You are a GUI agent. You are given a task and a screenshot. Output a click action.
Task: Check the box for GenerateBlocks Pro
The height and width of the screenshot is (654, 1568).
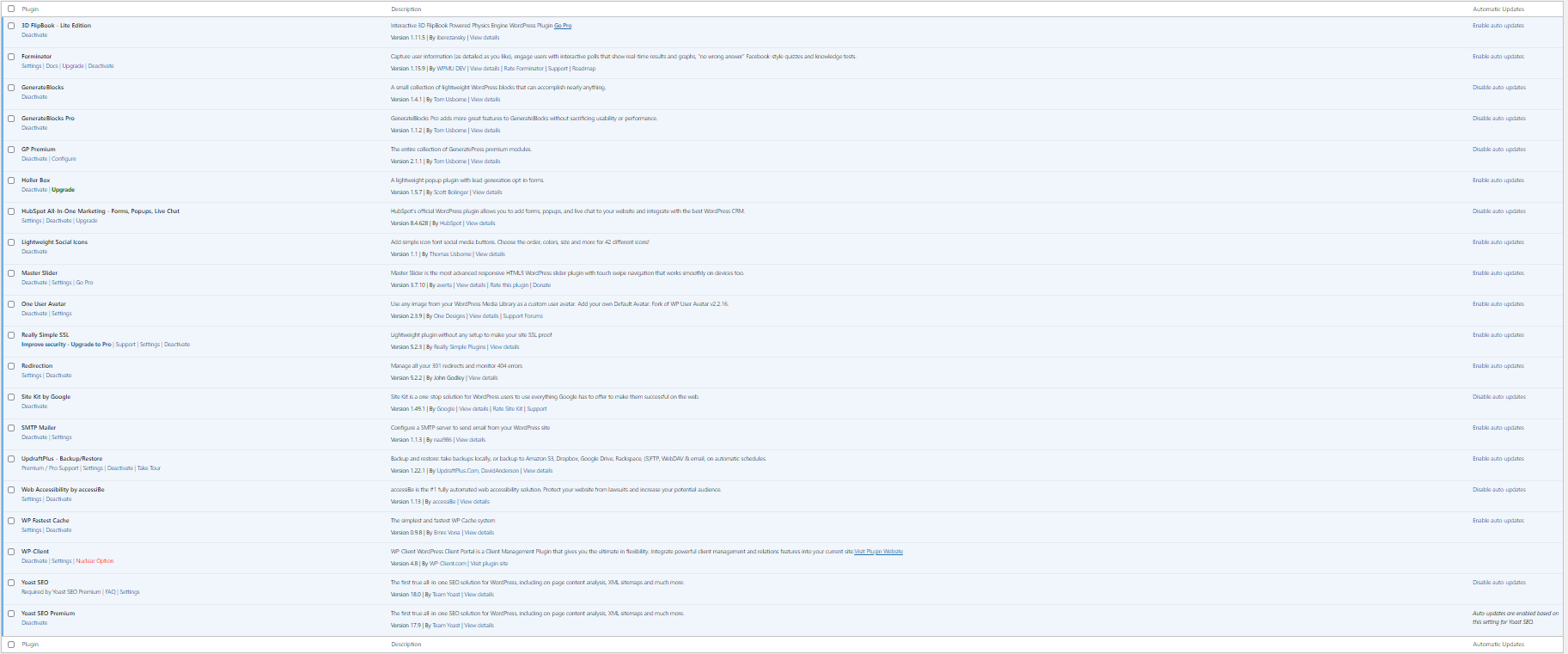click(11, 119)
